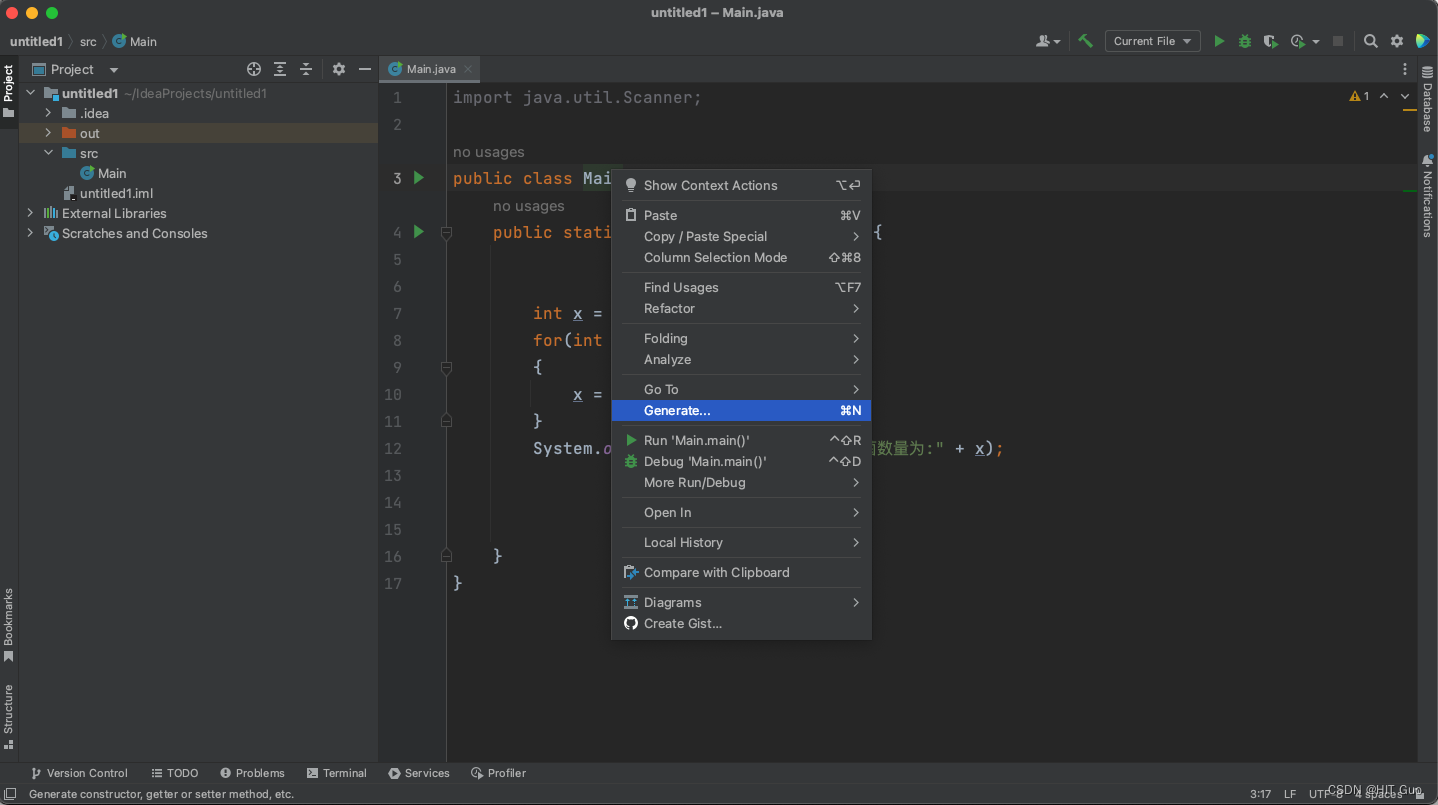Toggle the Terminal tool window
Screen dimensions: 1438x805
(337, 772)
